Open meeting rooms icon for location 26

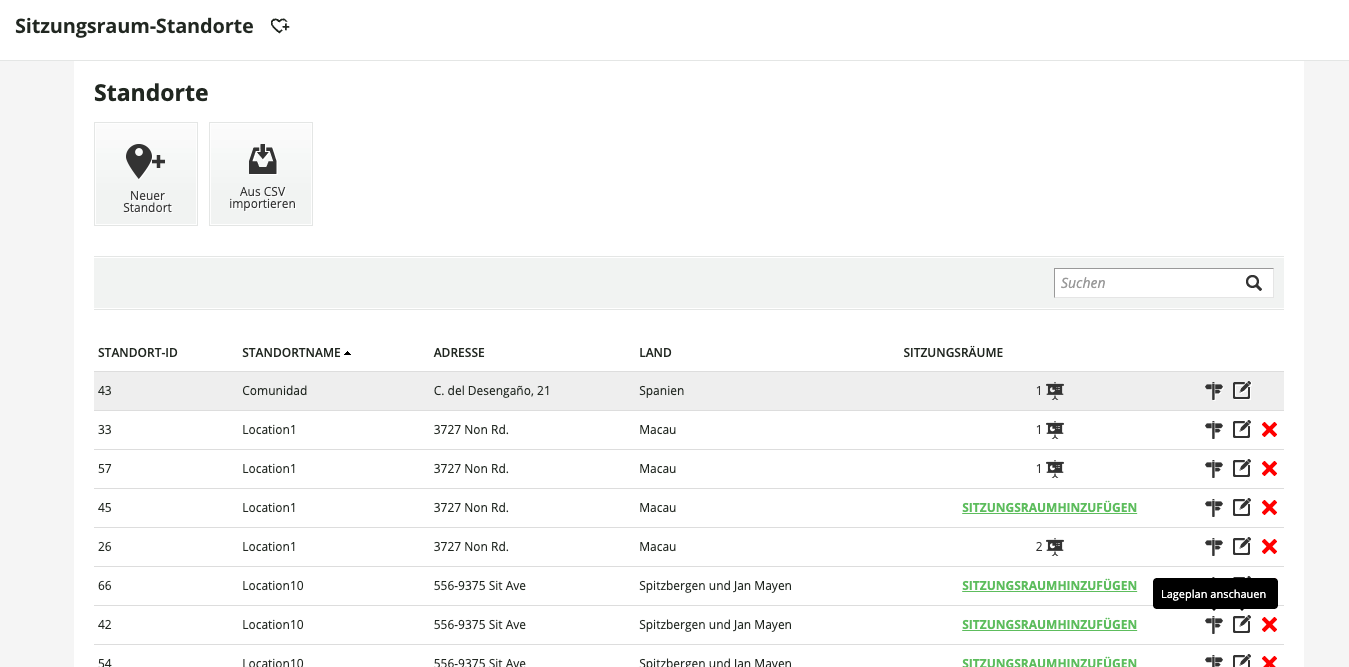1055,547
